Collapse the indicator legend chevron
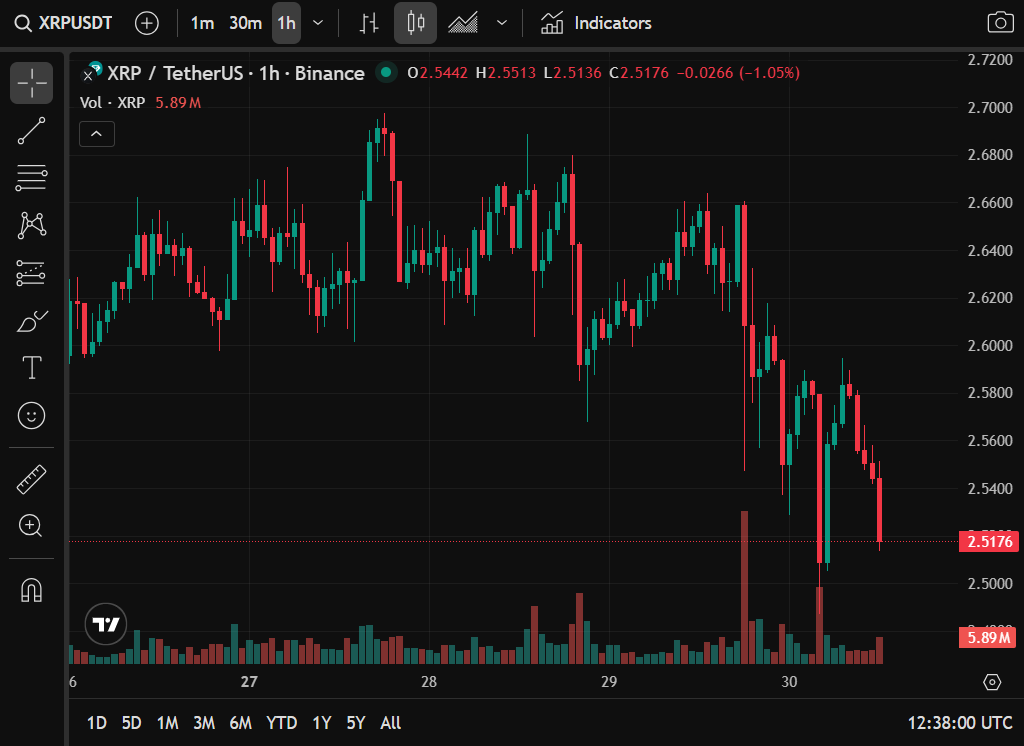Viewport: 1024px width, 746px height. tap(97, 133)
